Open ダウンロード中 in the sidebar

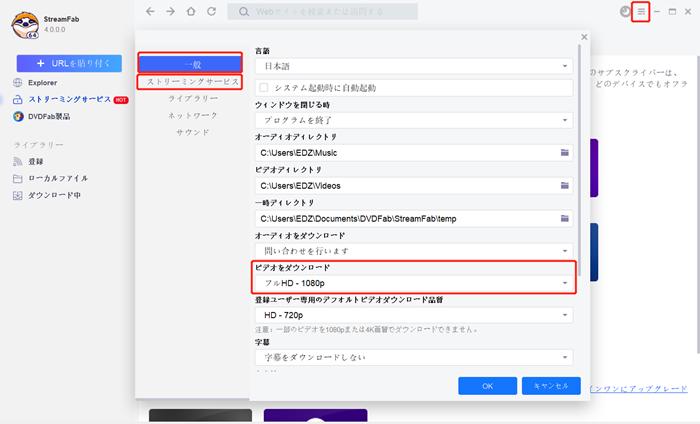(54, 195)
